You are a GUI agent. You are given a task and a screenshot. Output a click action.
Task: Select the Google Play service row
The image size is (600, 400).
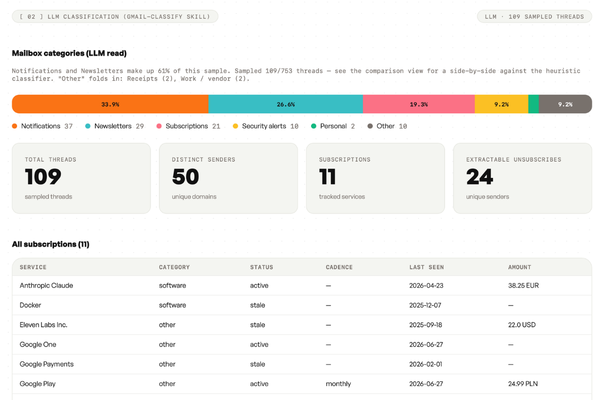coord(302,384)
